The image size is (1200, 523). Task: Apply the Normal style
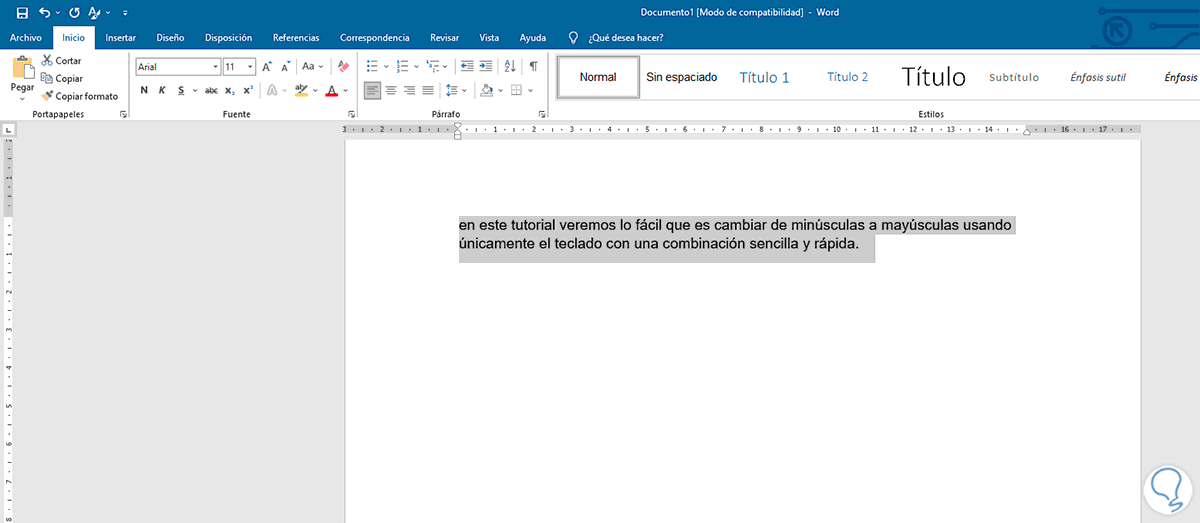(598, 77)
